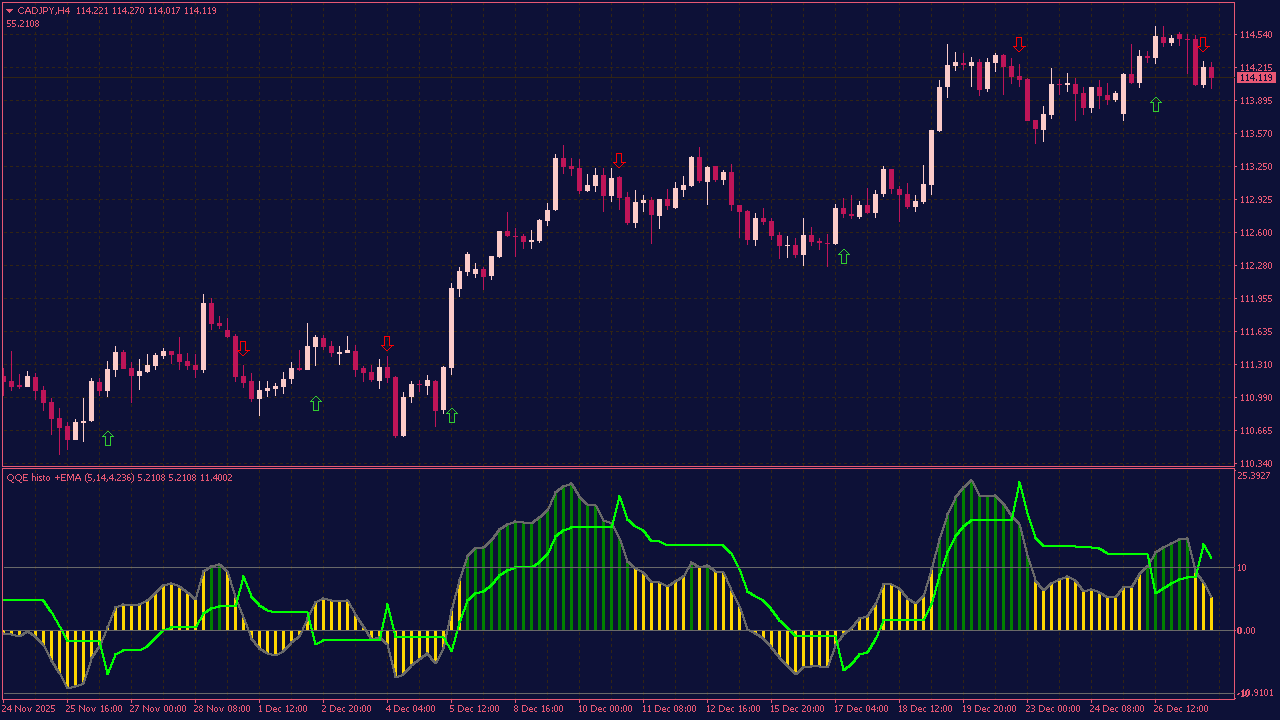
Task: Click the green buy arrow near 26 Dec
Action: [1156, 104]
